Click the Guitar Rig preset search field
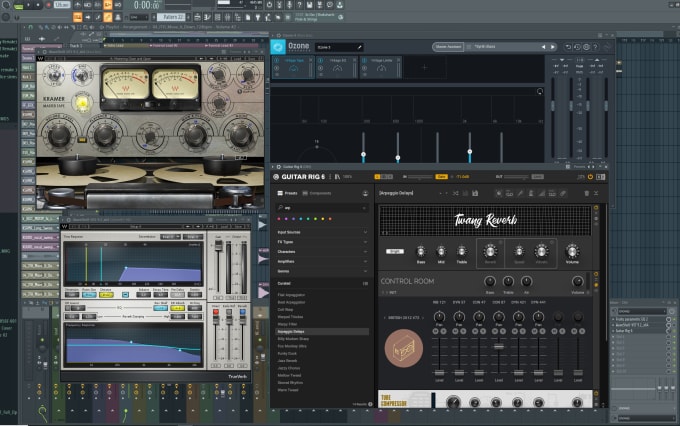 coord(322,208)
